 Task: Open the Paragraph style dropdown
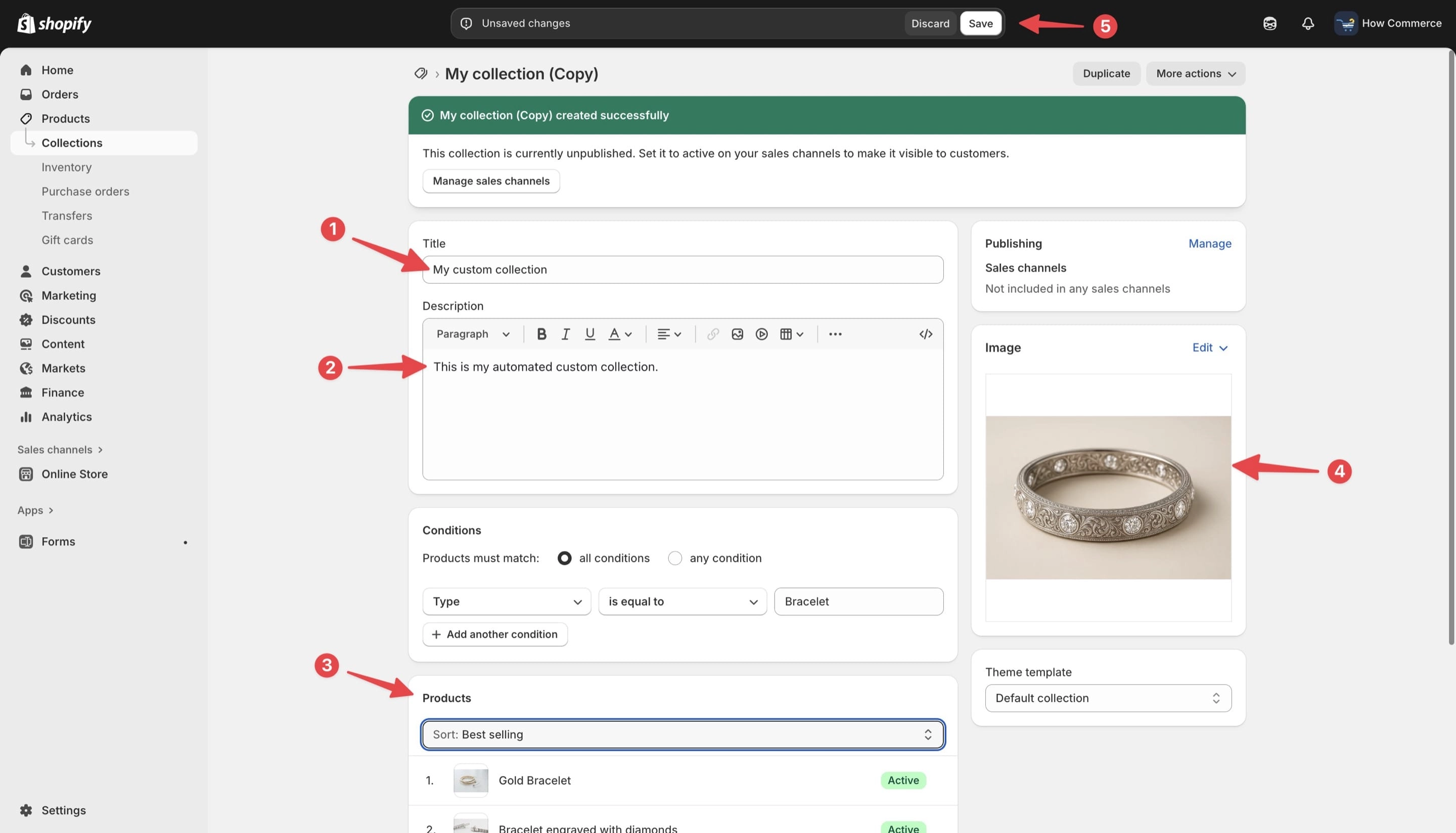click(473, 334)
